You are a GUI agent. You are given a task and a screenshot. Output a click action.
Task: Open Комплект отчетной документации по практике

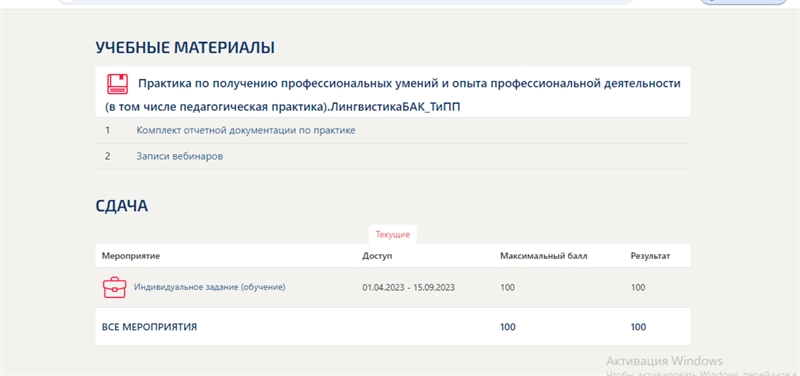coord(245,130)
